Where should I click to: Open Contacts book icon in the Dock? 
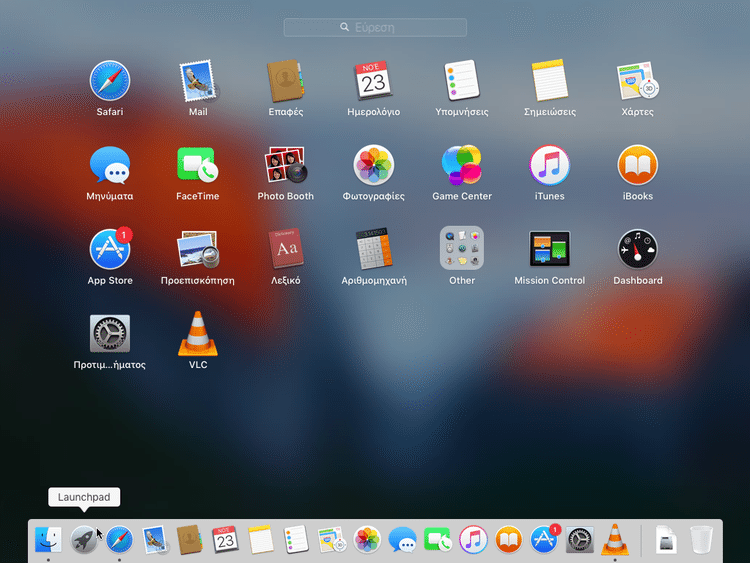coord(189,539)
